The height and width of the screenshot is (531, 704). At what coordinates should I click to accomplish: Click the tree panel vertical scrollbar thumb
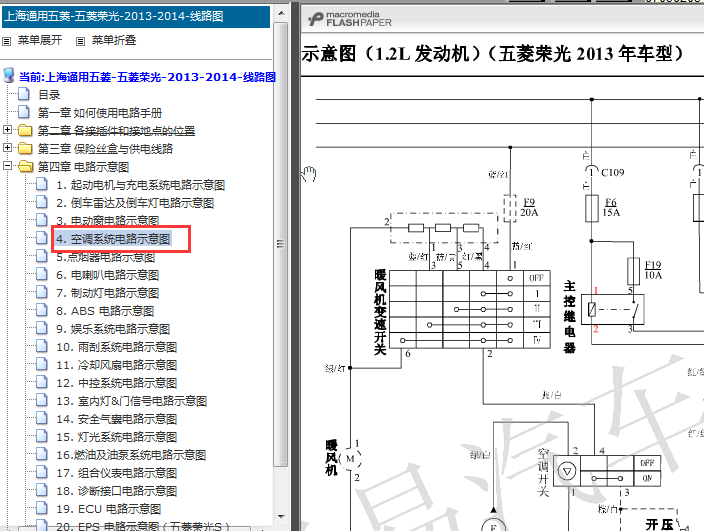pyautogui.click(x=281, y=244)
